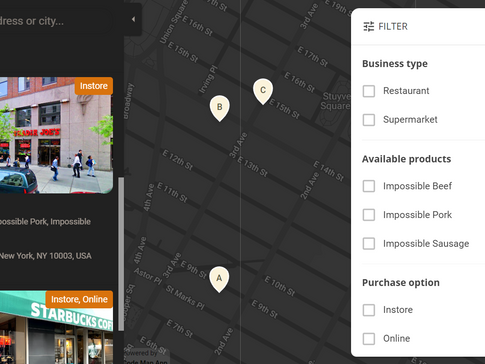
Task: Click the Impossible Pork products line
Action: (45, 222)
